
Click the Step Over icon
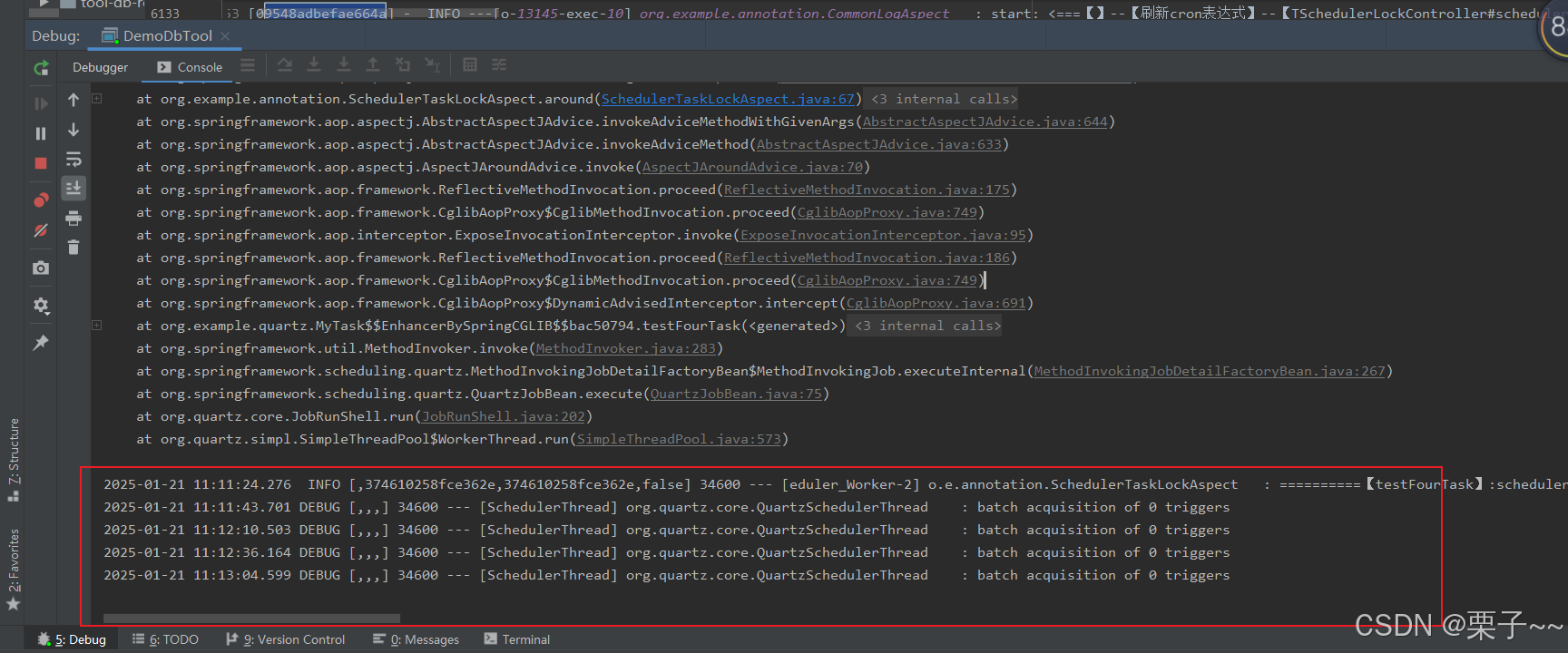[x=285, y=65]
